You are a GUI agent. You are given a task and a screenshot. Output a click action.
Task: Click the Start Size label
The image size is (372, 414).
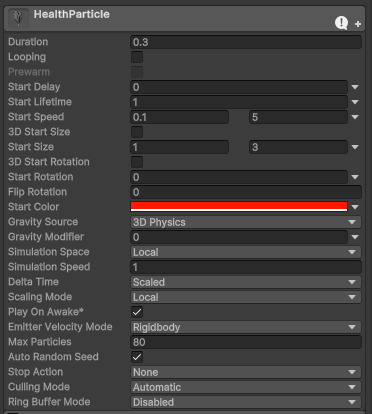[31, 147]
